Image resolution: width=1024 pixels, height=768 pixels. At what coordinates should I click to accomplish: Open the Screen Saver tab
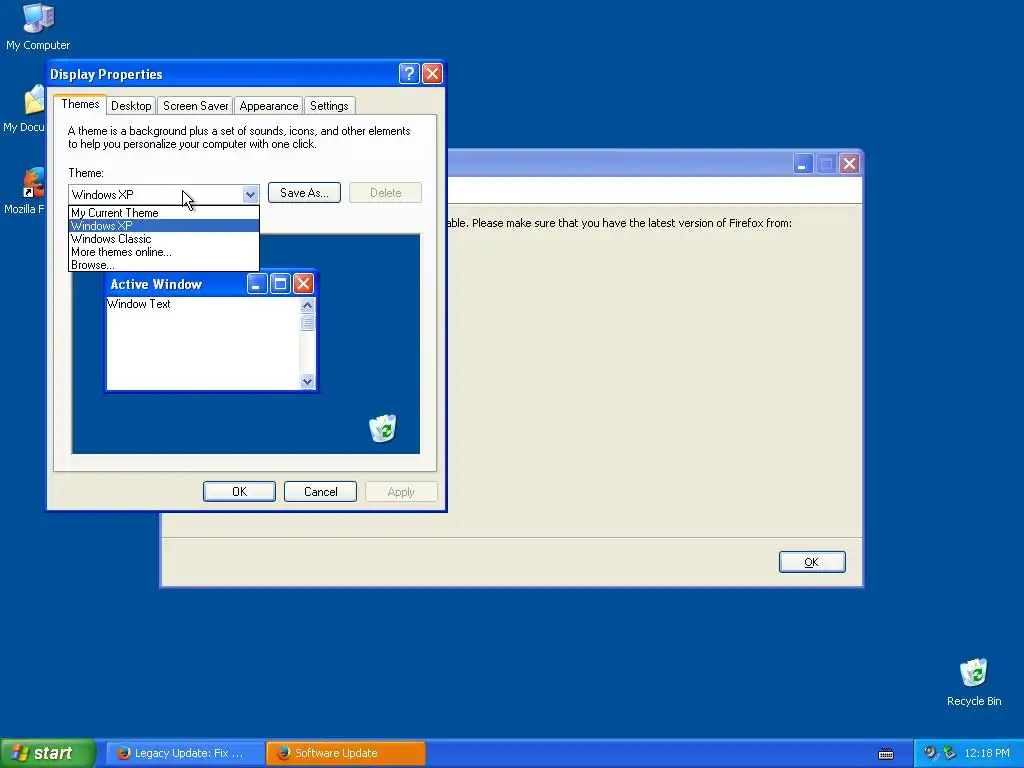coord(195,106)
